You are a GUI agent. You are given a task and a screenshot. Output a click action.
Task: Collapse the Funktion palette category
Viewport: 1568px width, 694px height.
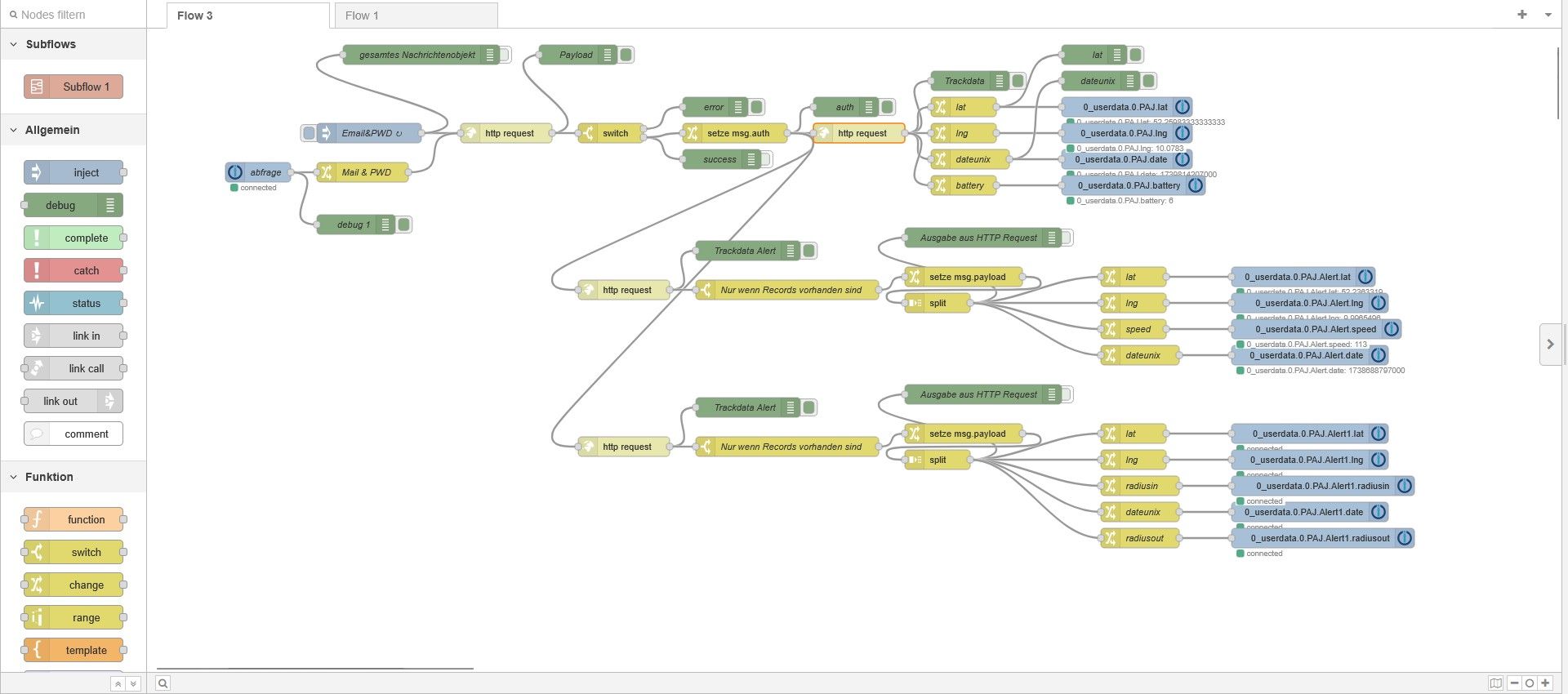(x=14, y=477)
